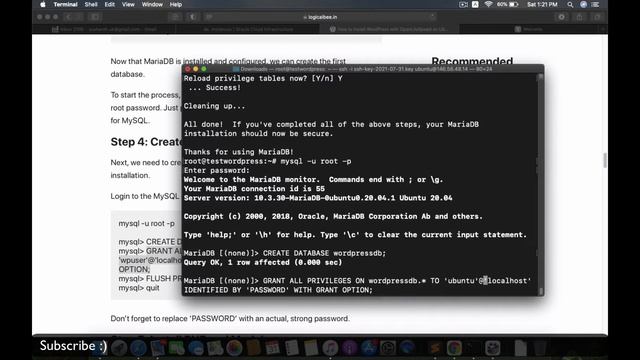Toggle Safari sidebar button
The height and width of the screenshot is (360, 640).
(x=95, y=17)
